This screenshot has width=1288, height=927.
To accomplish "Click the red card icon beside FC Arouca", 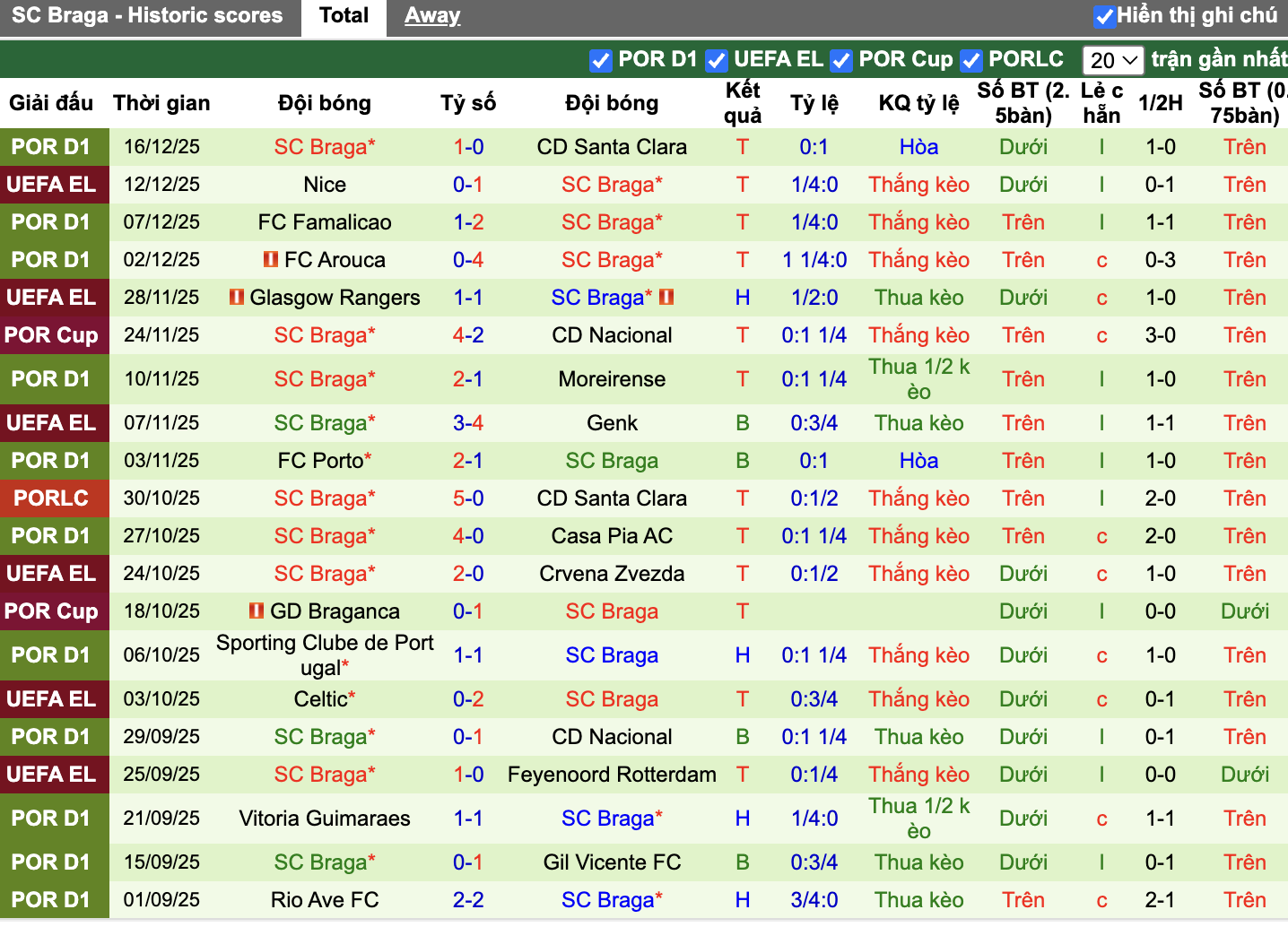I will pos(271,259).
